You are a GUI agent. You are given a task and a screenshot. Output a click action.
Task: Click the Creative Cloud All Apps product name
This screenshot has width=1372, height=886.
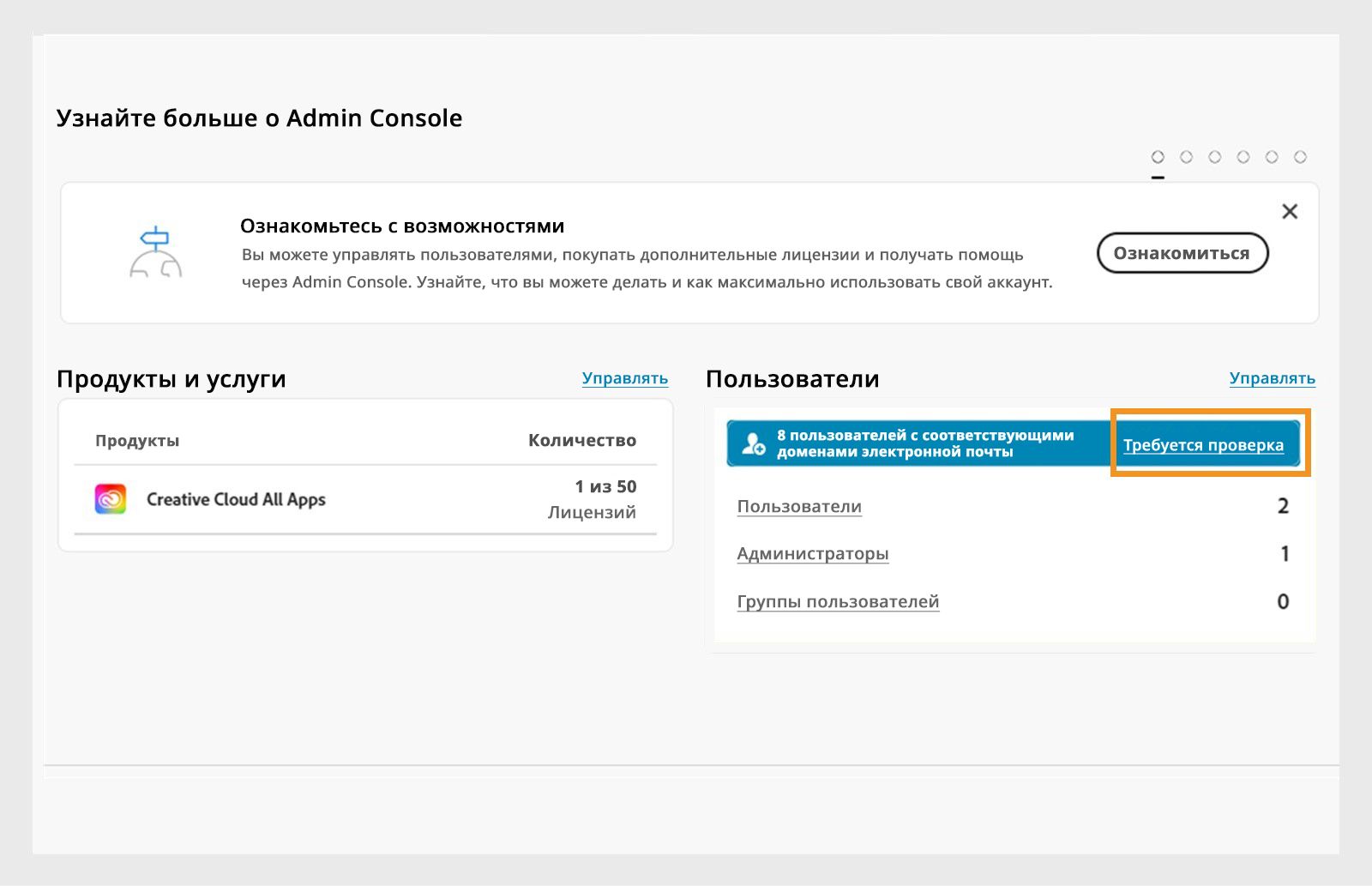coord(236,500)
